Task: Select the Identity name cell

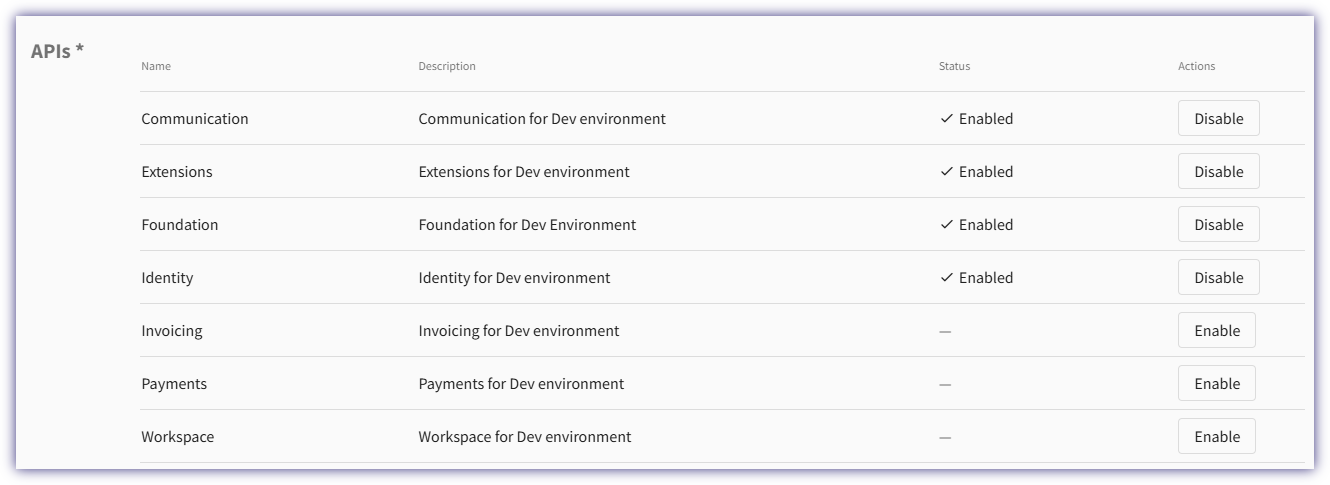Action: [x=167, y=277]
